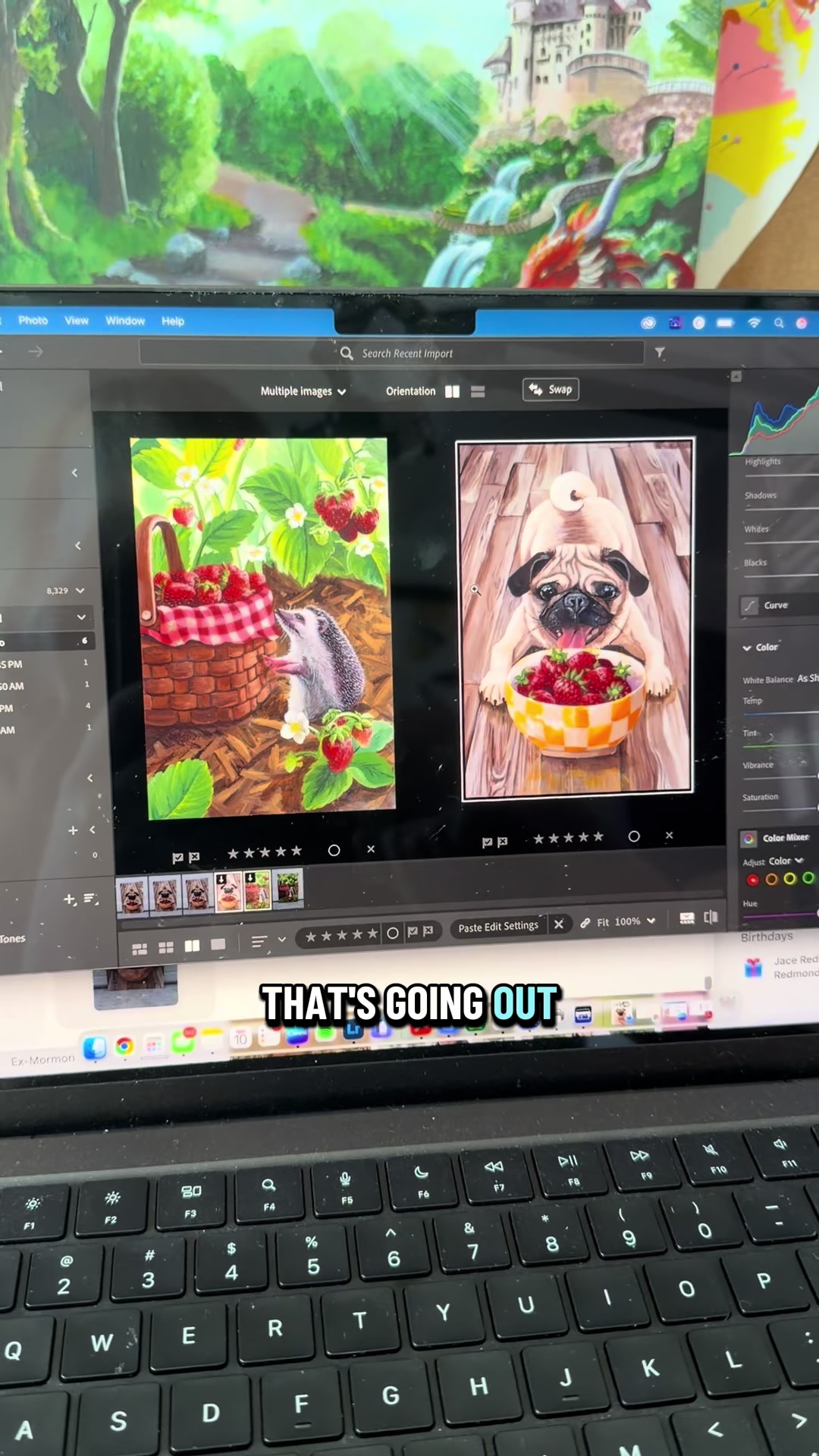The height and width of the screenshot is (1456, 819).
Task: Open the filter funnel beside search
Action: [x=660, y=353]
